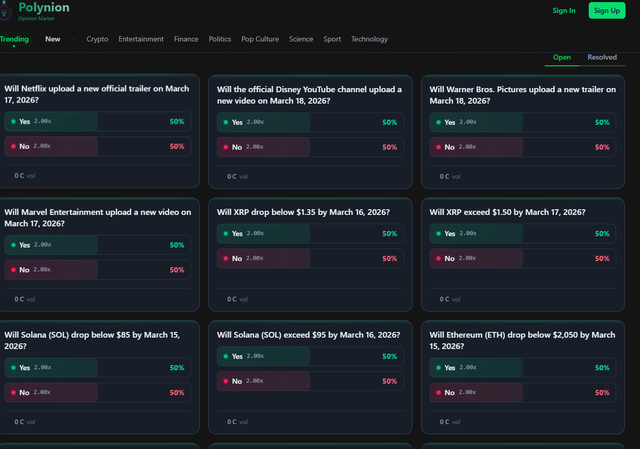Pick Yes on XRP below $1.35 market
Image resolution: width=640 pixels, height=449 pixels.
(x=310, y=234)
